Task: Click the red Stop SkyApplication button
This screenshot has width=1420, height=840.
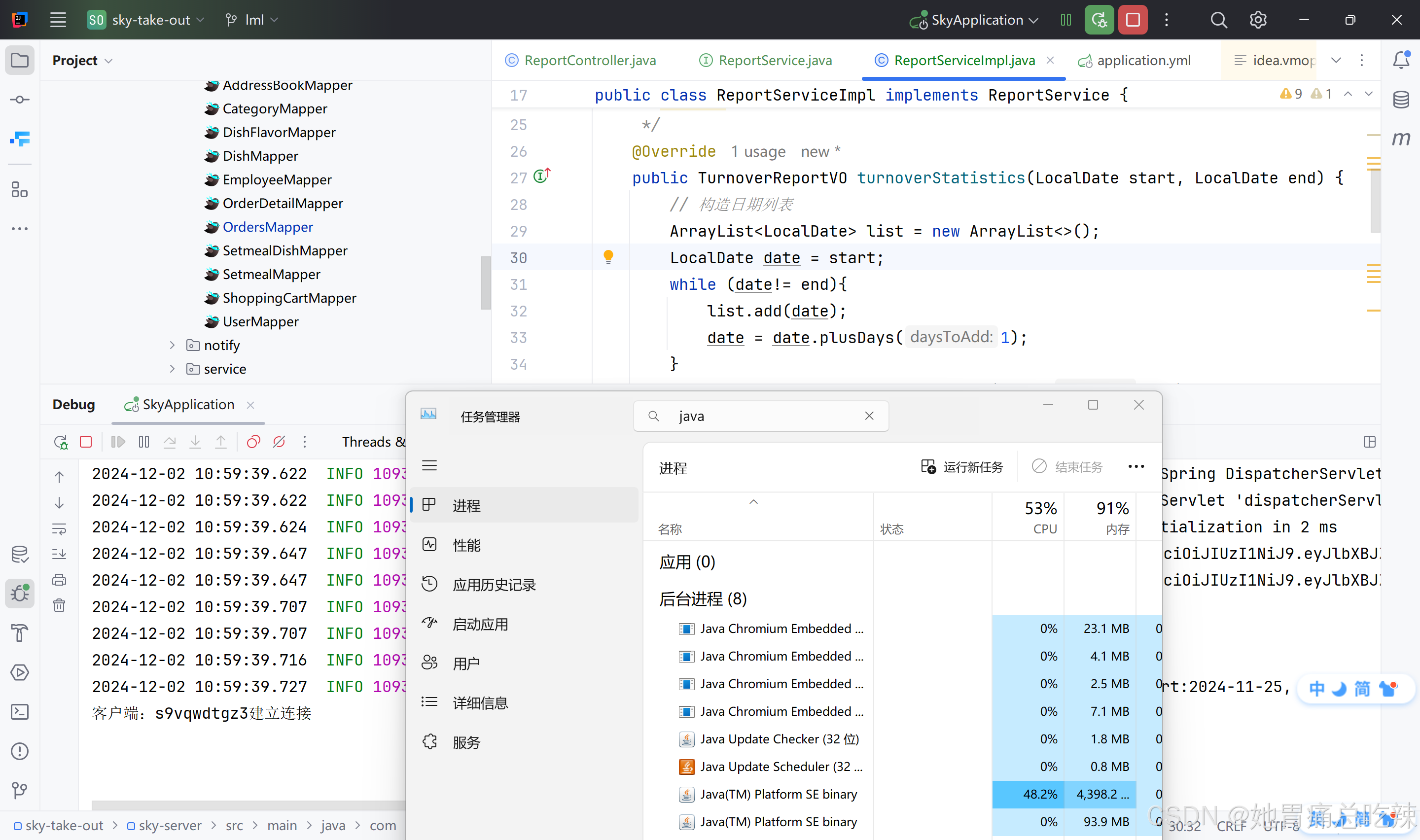Action: 1133,20
